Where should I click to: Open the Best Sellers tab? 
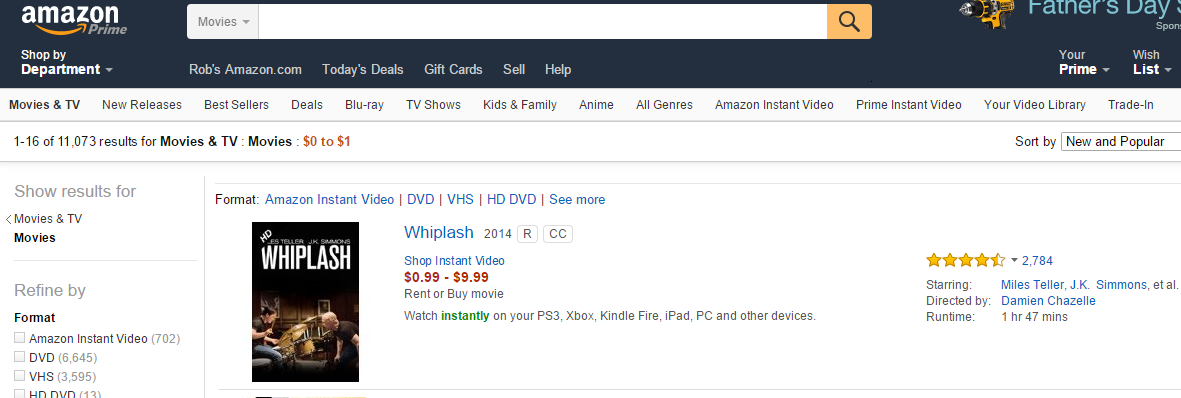click(237, 105)
